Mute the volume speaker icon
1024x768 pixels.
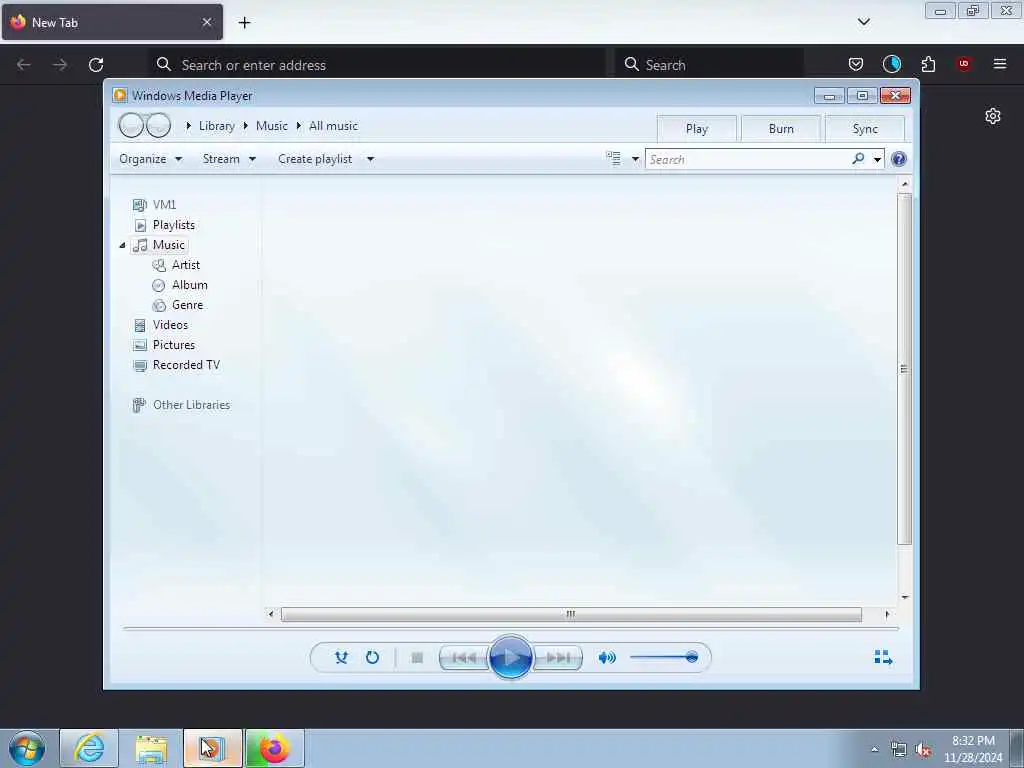[607, 658]
